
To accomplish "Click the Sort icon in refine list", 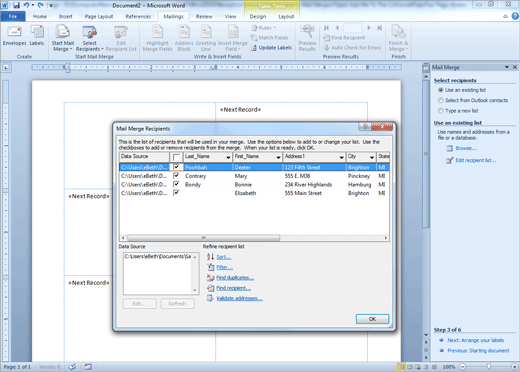I will click(210, 257).
